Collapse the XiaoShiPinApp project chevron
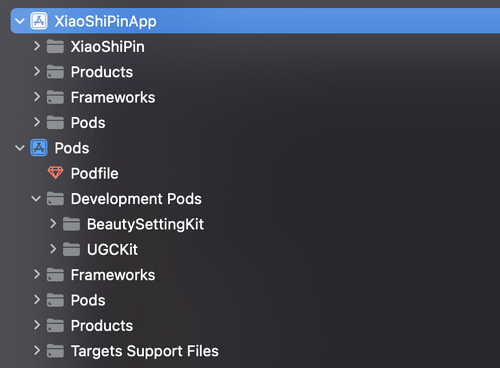 20,21
